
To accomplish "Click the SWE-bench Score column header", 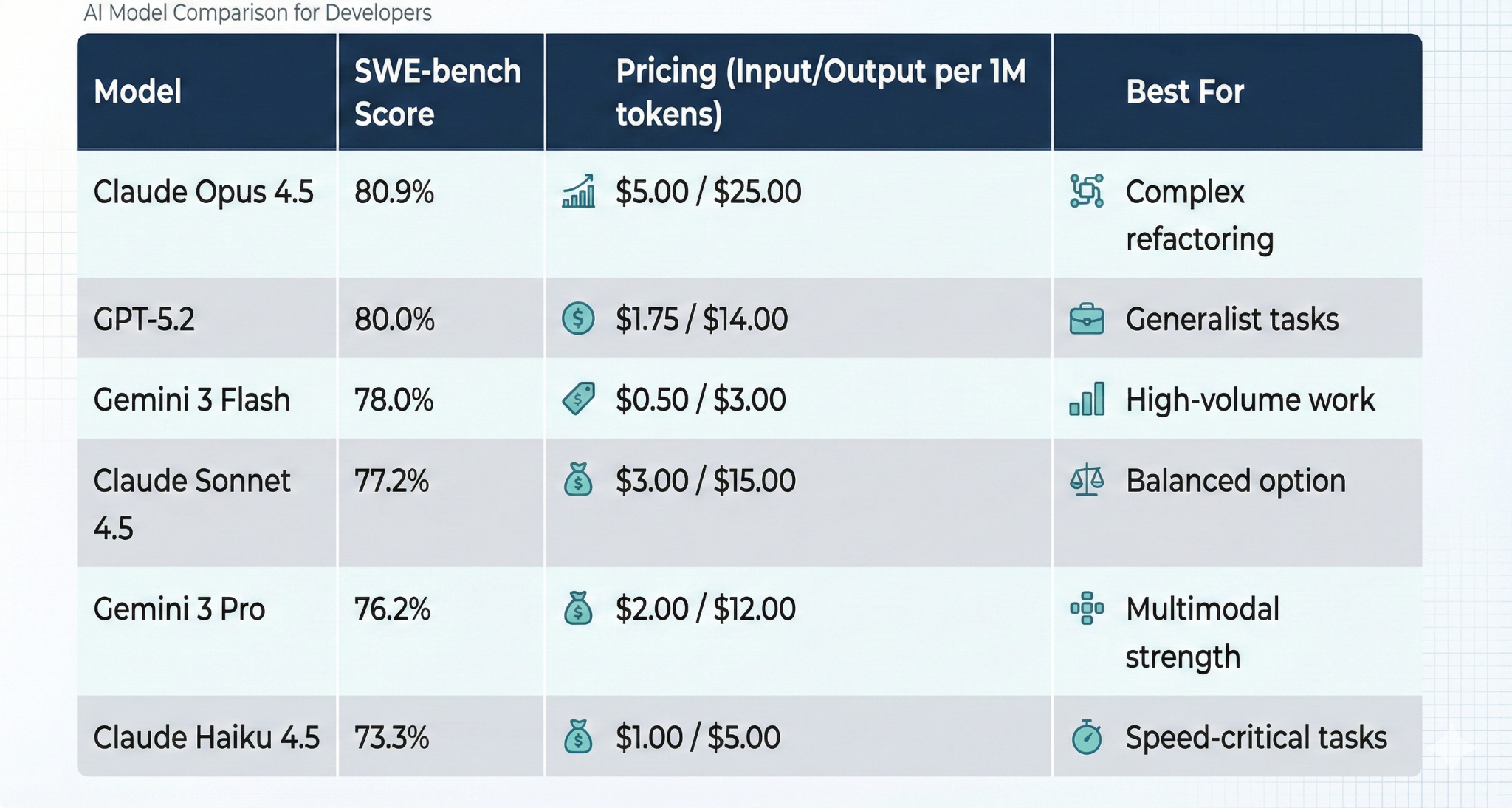I will pyautogui.click(x=437, y=92).
